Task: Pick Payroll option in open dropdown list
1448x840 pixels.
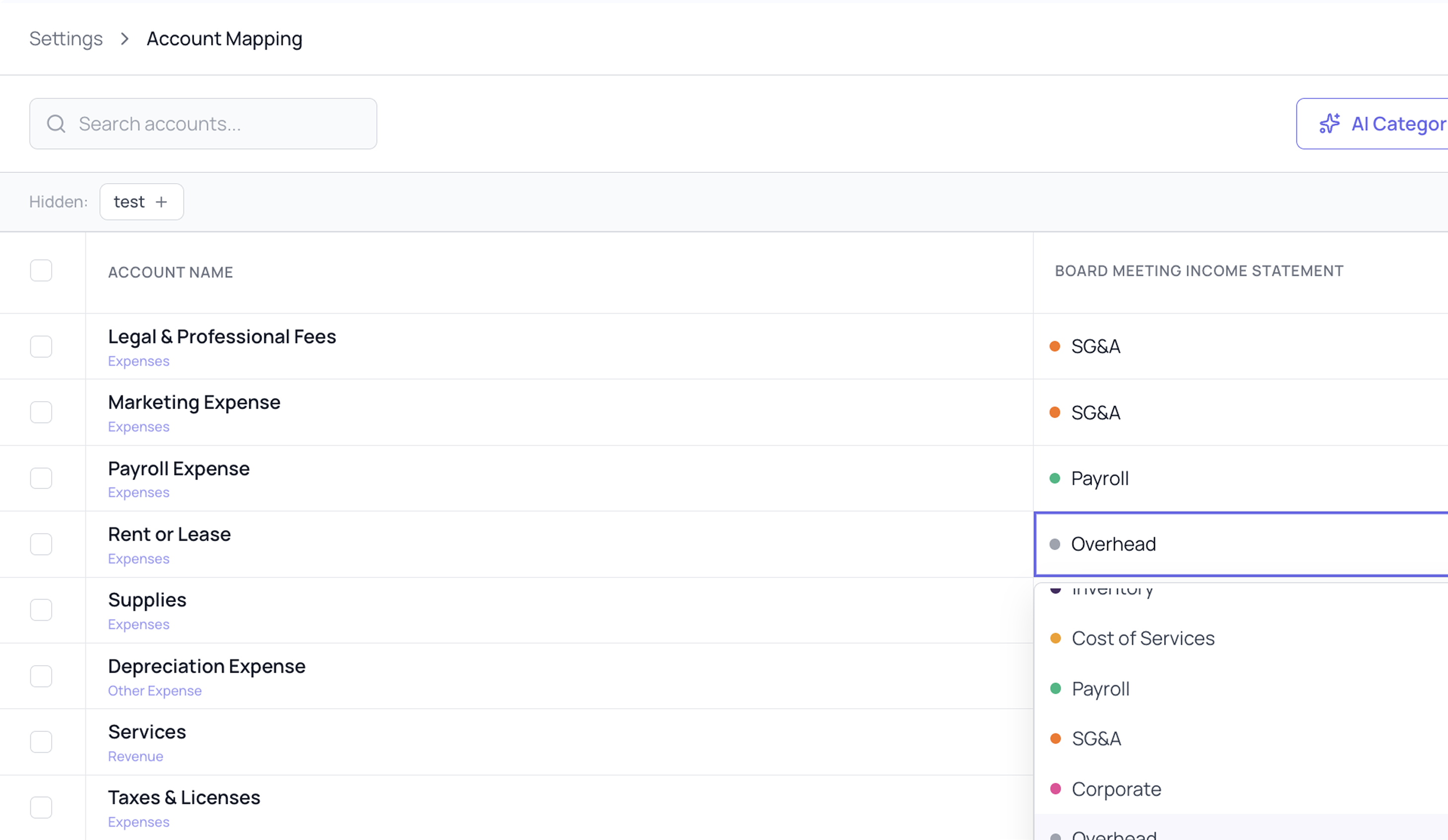Action: click(x=1100, y=688)
